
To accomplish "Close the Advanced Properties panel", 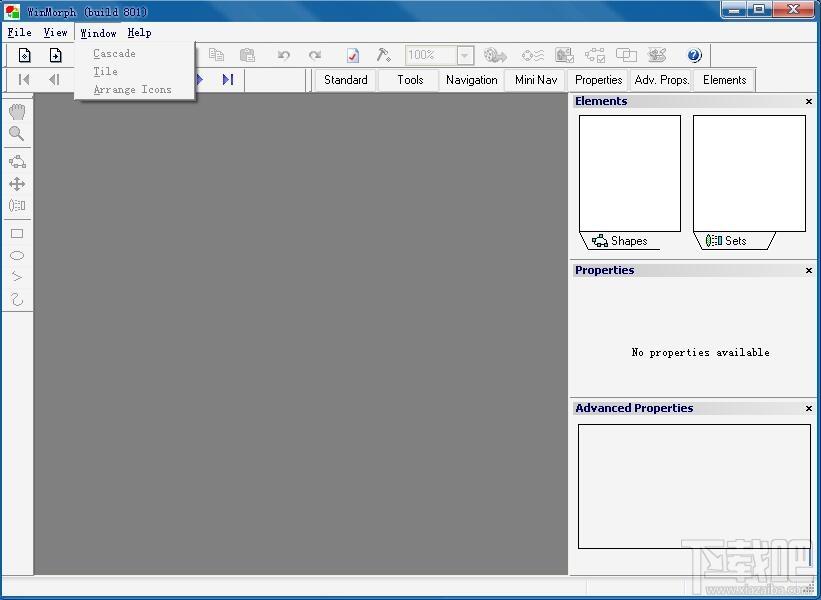I will pyautogui.click(x=809, y=408).
